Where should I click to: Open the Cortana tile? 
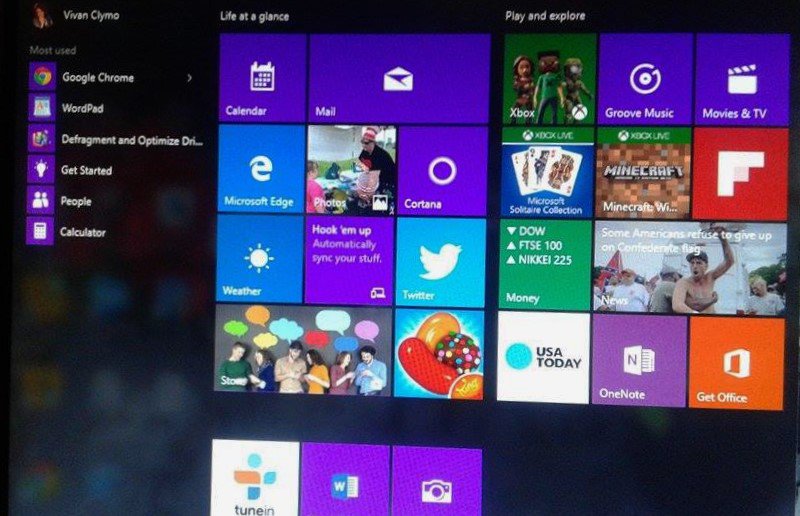click(442, 171)
